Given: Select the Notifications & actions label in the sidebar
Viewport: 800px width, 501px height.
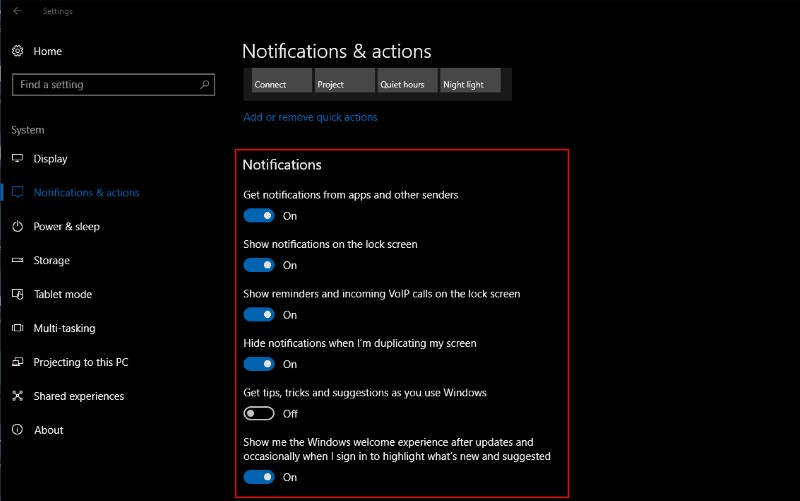Looking at the screenshot, I should 86,192.
